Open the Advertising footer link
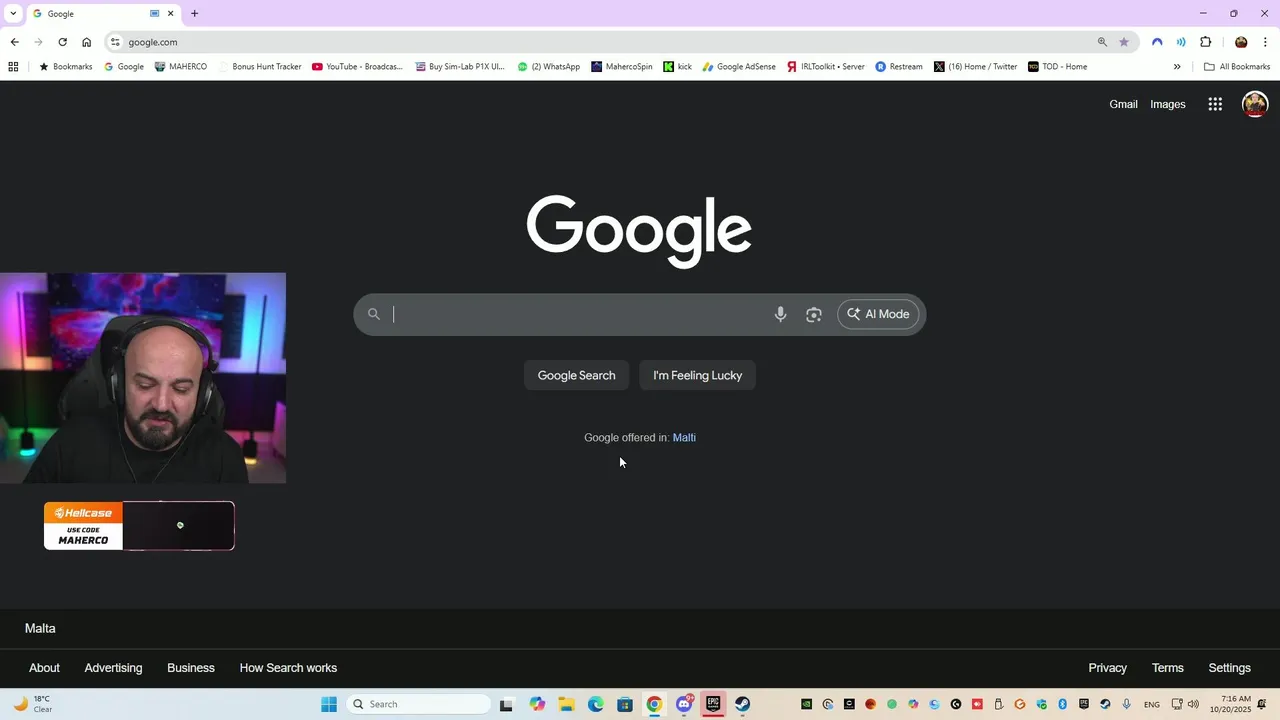This screenshot has height=720, width=1280. point(113,668)
